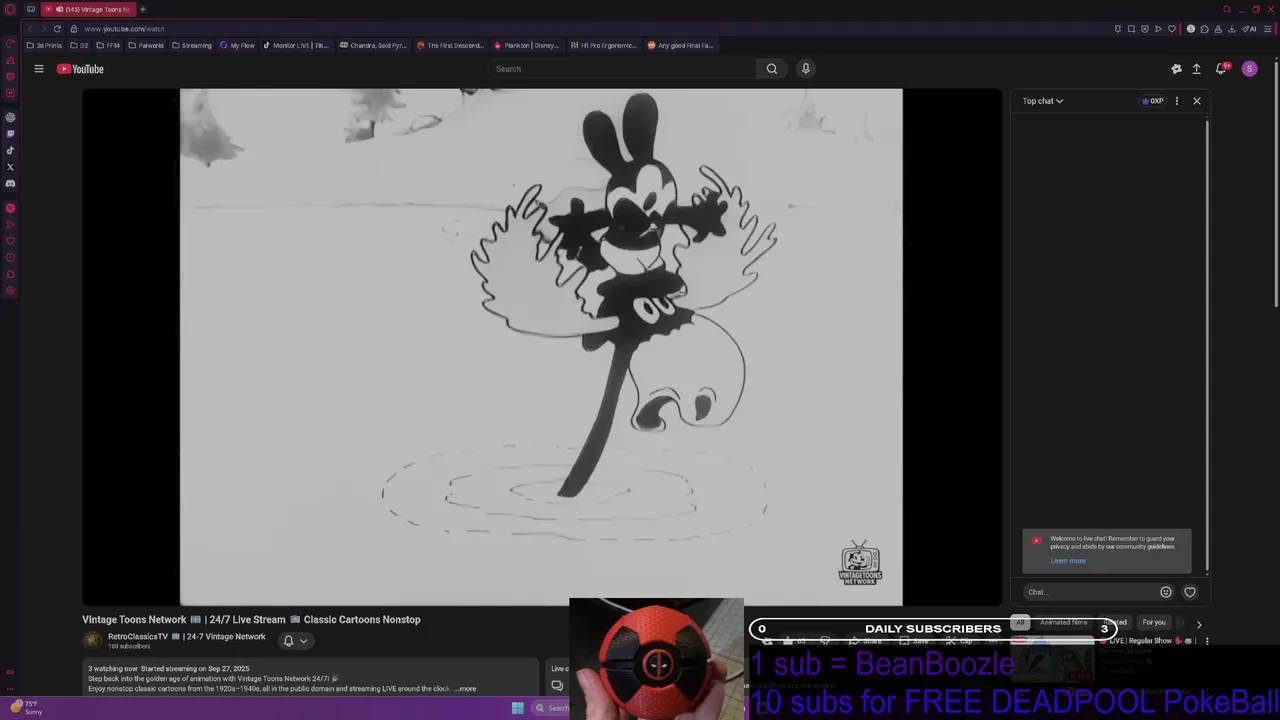The height and width of the screenshot is (720, 1280).
Task: Open the RetroClassicsTV channel avatar
Action: (92, 641)
